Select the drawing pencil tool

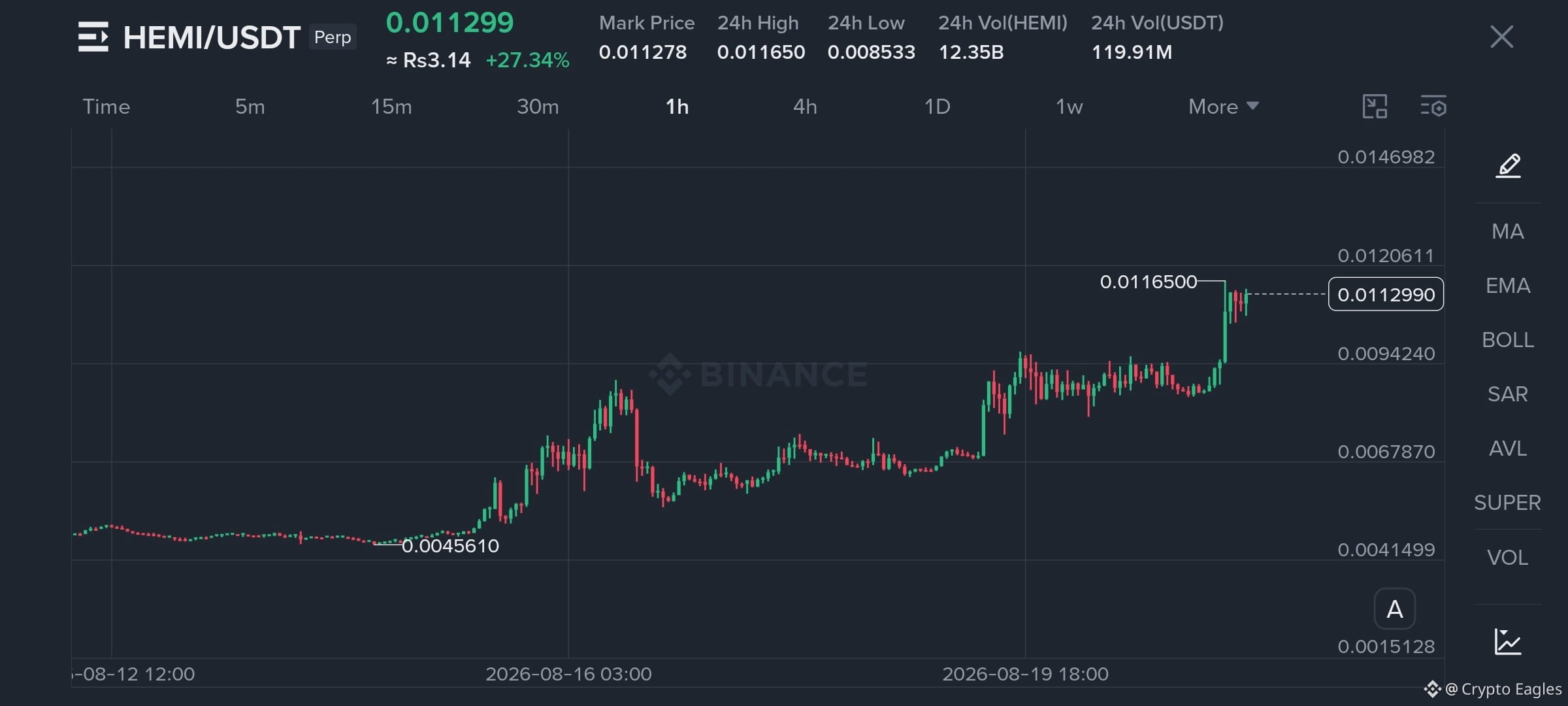click(x=1508, y=165)
